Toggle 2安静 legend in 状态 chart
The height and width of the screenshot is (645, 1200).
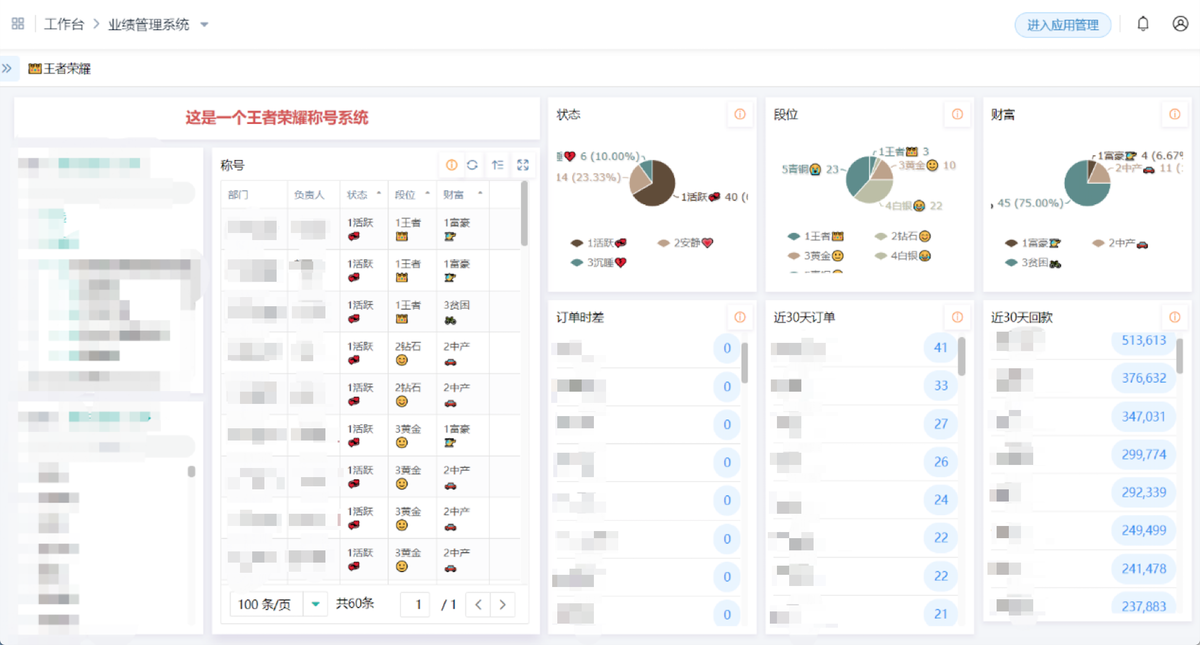pos(685,243)
